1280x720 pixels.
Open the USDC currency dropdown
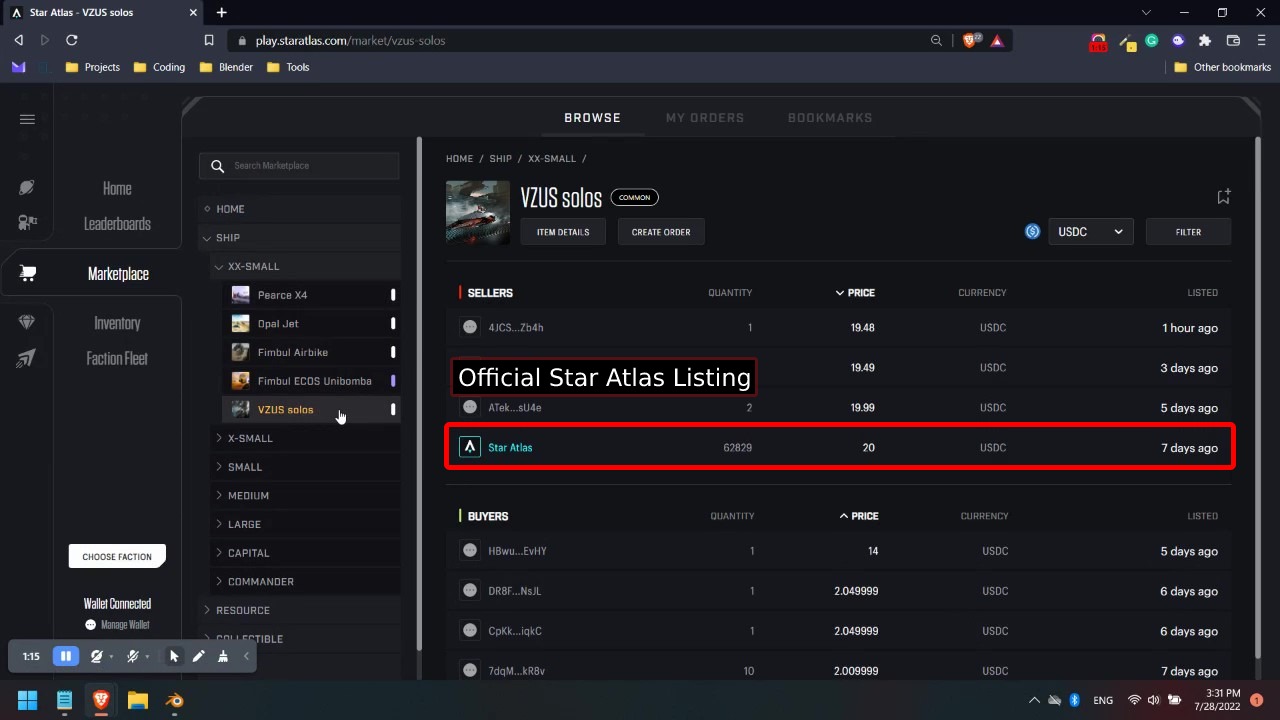(x=1090, y=232)
